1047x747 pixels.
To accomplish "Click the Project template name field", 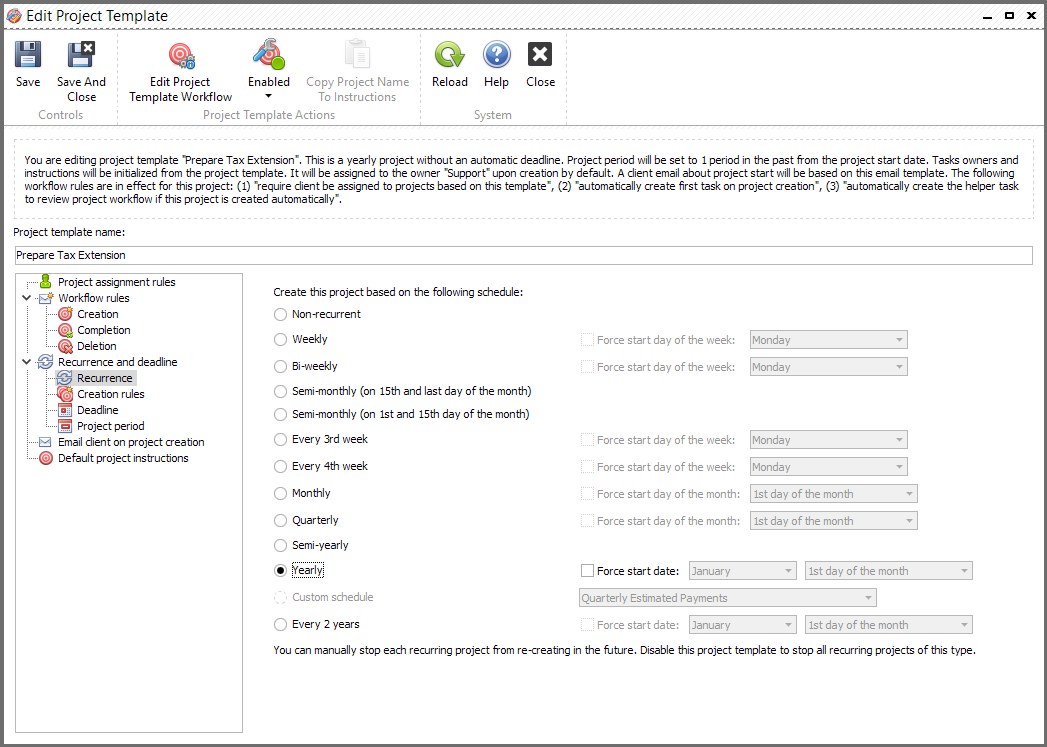I will pos(524,255).
